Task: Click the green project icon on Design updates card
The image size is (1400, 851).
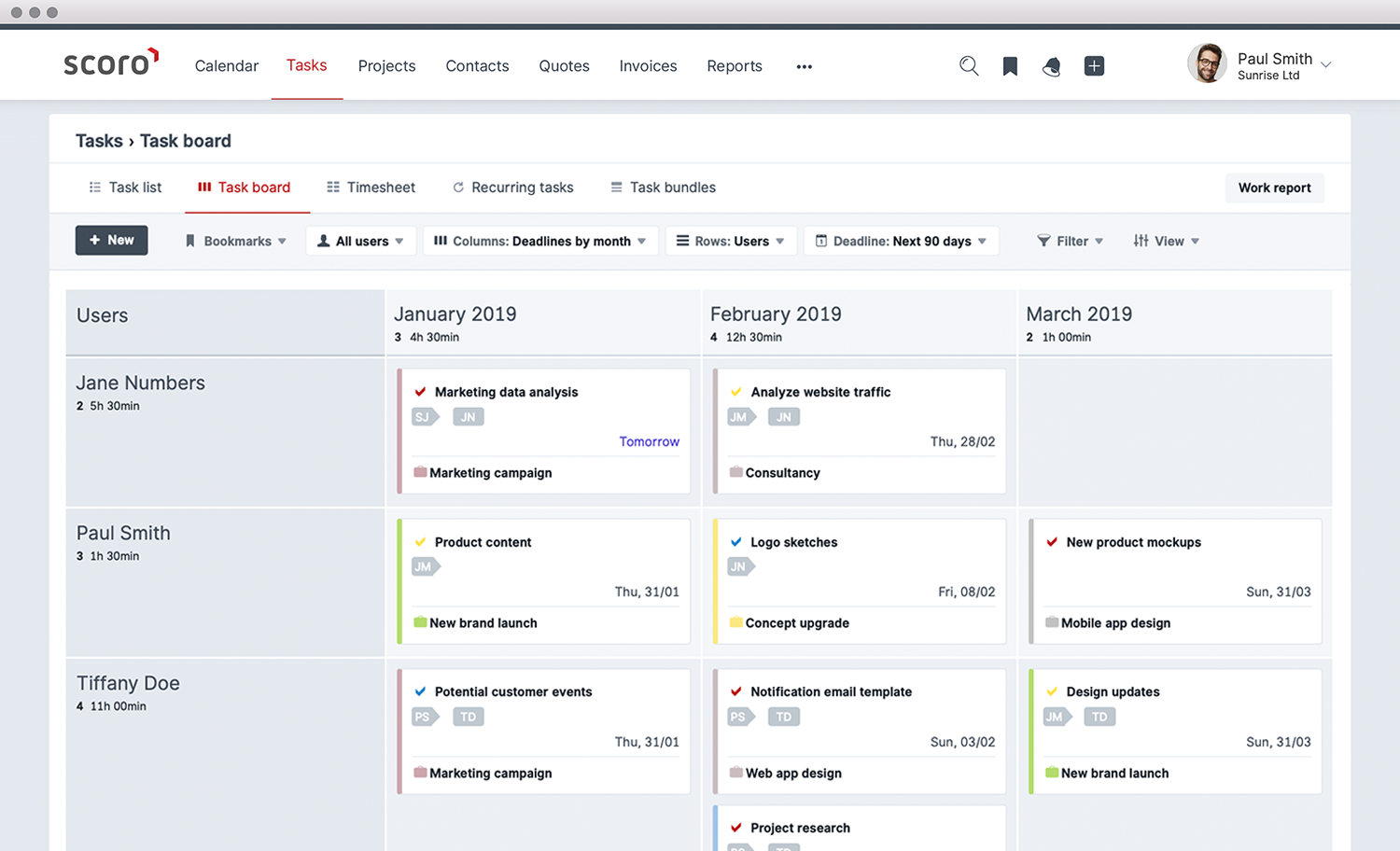Action: 1052,773
